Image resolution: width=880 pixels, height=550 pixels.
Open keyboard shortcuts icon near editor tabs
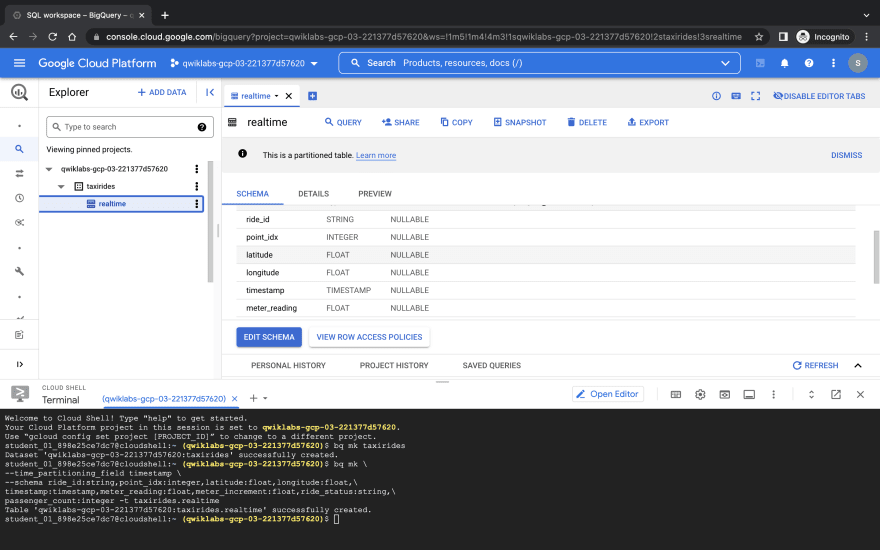coord(736,96)
